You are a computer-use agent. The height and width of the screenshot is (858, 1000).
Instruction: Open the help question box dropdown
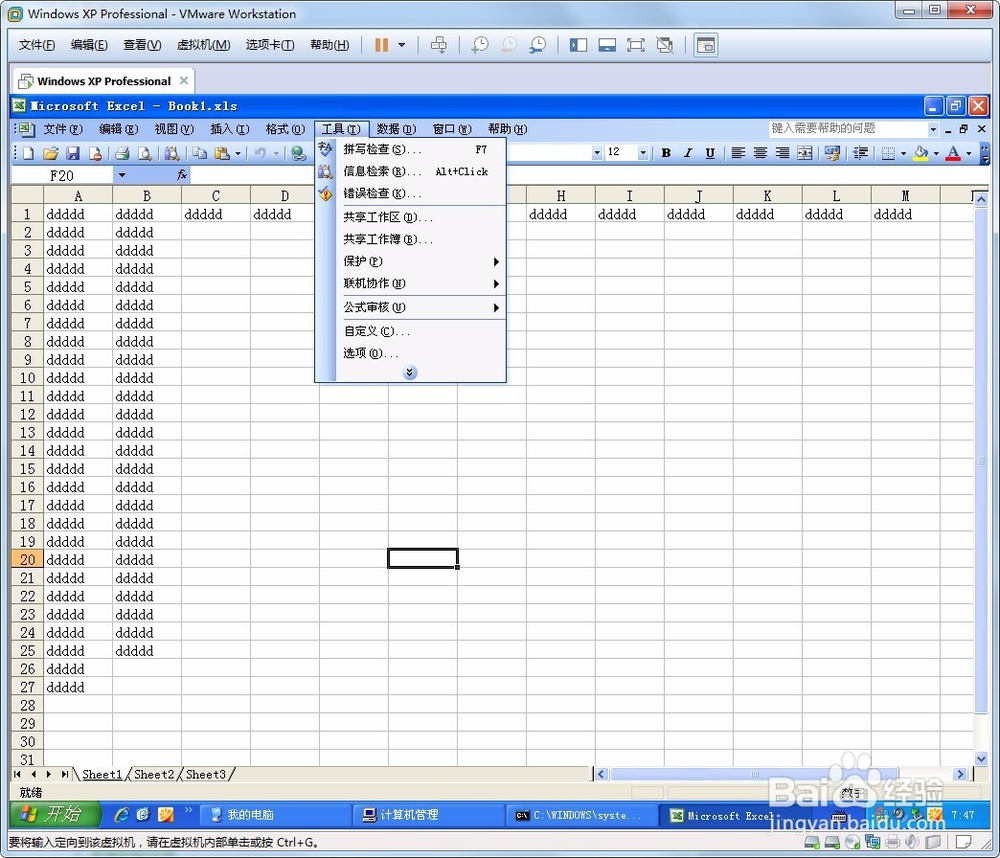933,129
